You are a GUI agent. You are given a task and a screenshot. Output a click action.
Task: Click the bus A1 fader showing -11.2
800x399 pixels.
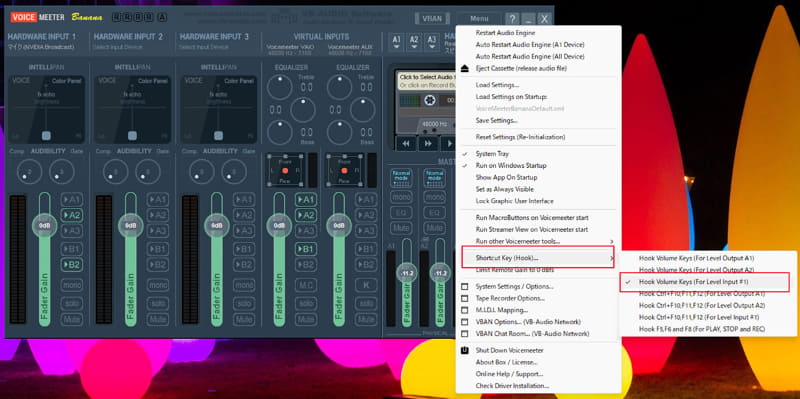coord(407,273)
